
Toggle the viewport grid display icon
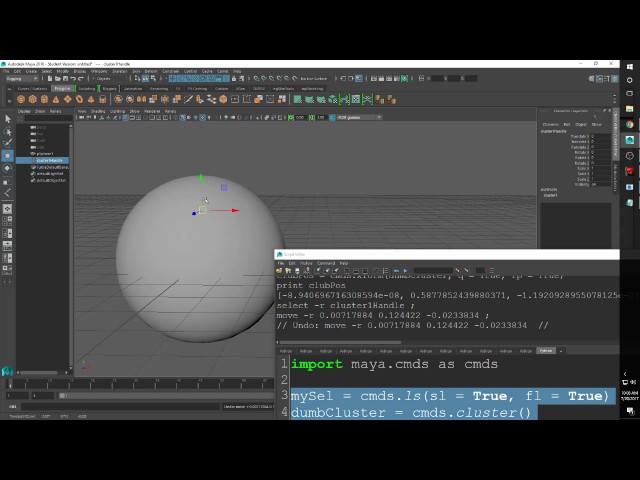click(126, 118)
